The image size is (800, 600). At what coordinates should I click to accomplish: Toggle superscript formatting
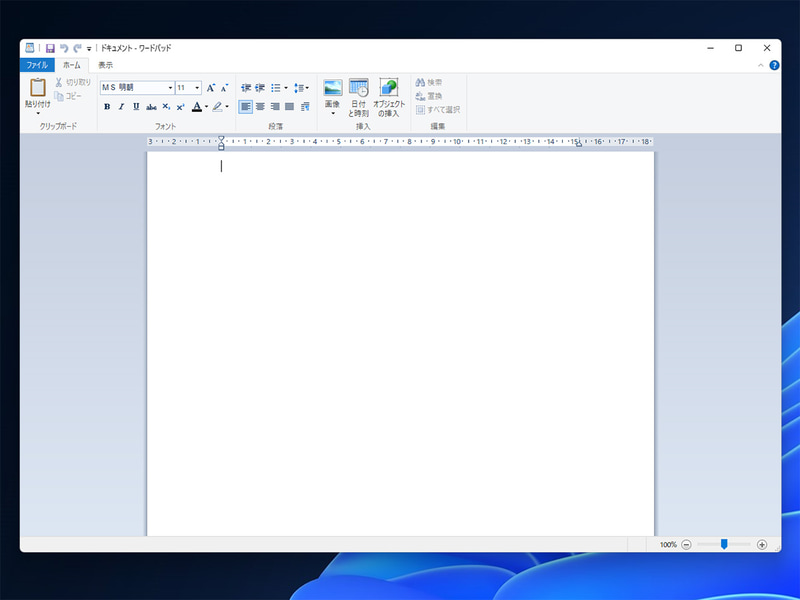coord(181,107)
